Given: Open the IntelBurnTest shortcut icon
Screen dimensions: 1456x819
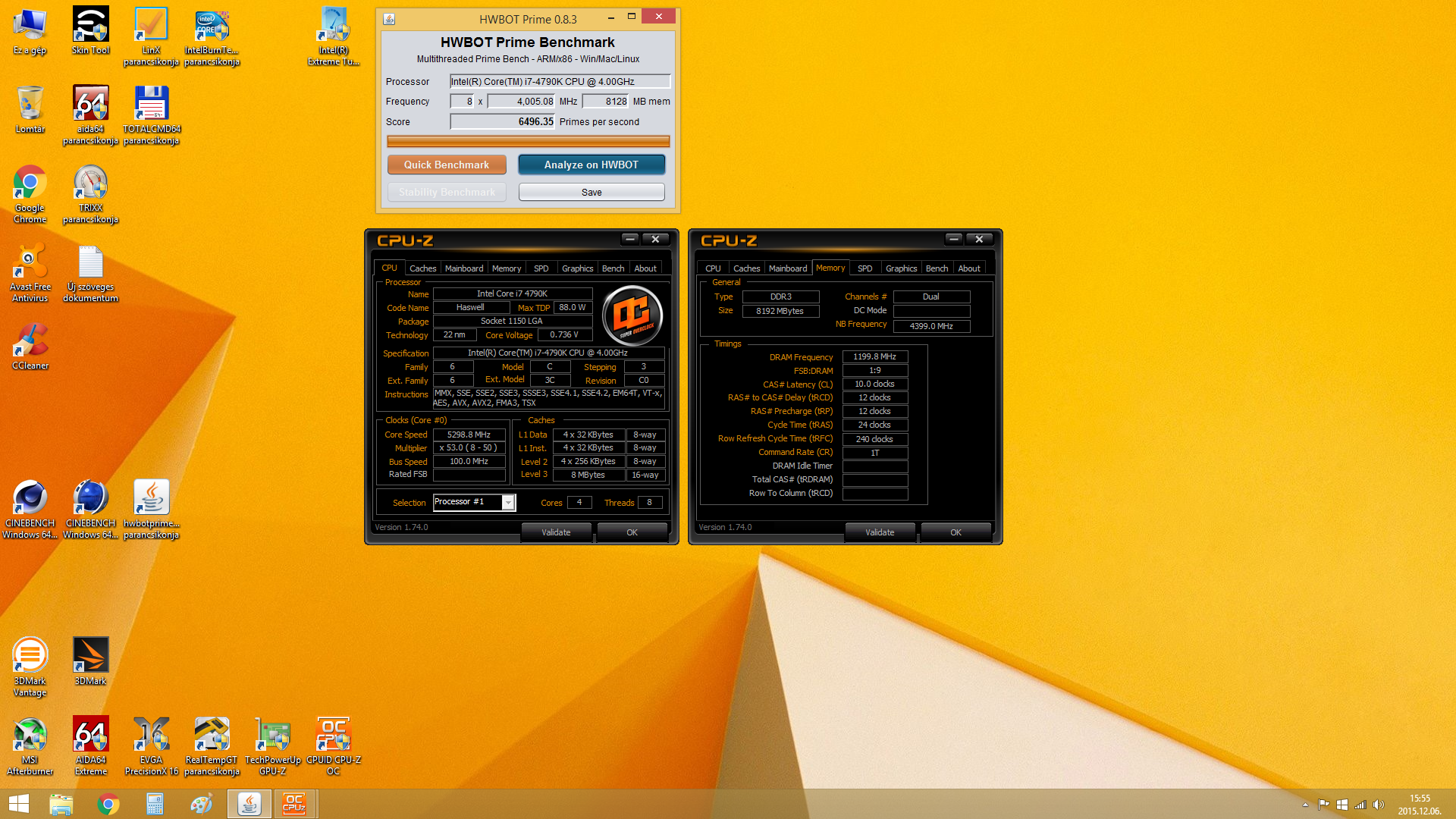Looking at the screenshot, I should 212,36.
